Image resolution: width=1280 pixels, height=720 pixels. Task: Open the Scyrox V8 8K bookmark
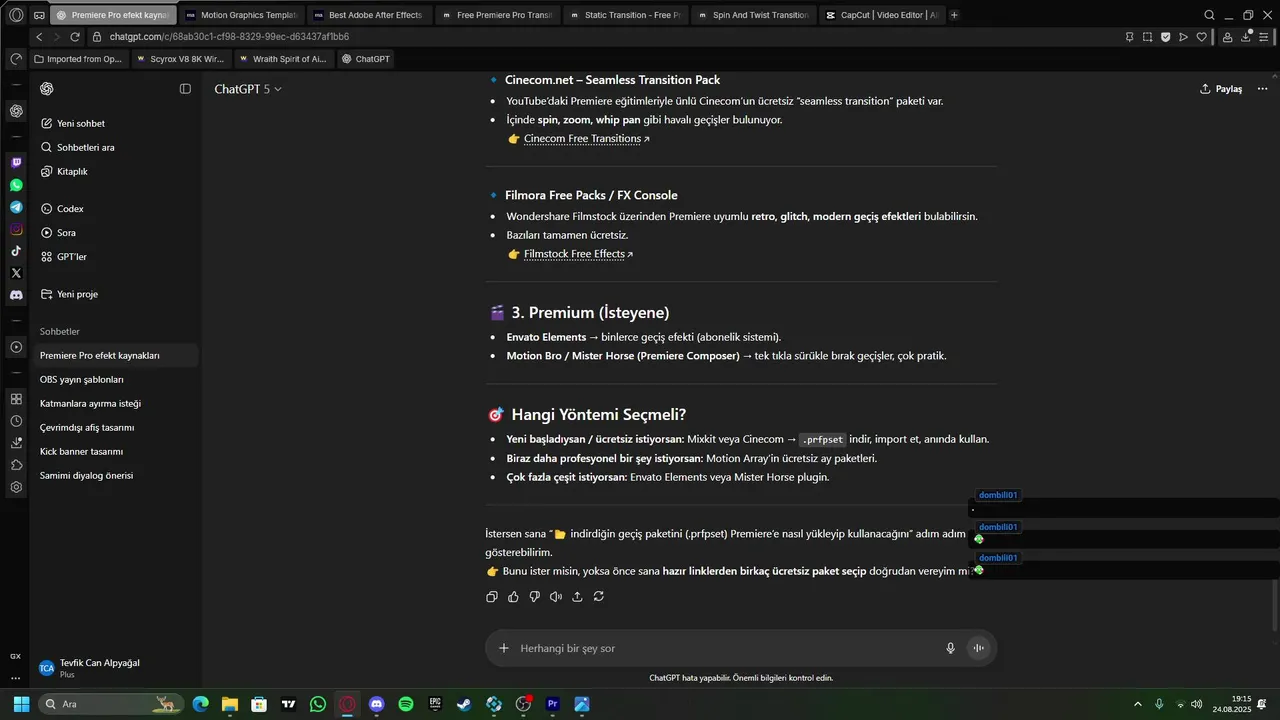coord(180,59)
